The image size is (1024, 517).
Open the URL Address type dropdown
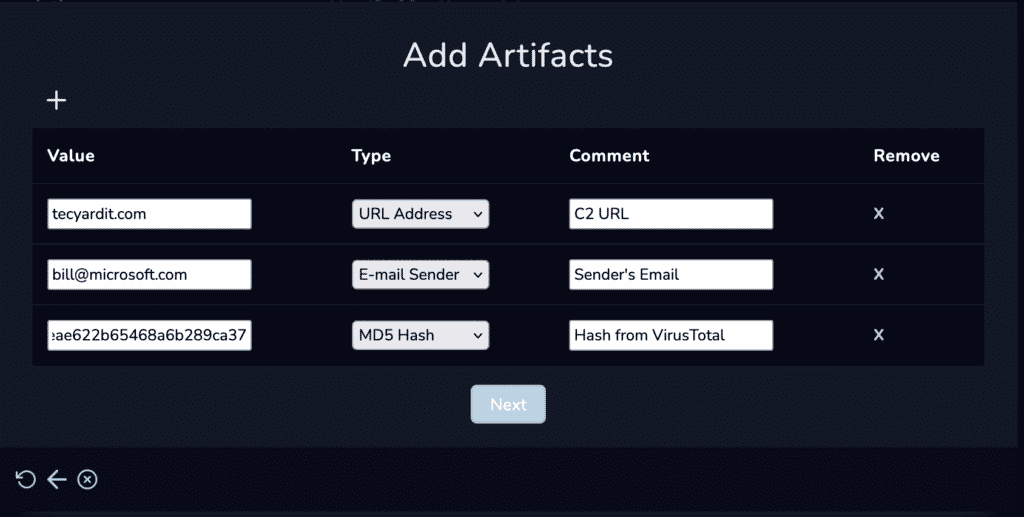[x=421, y=214]
